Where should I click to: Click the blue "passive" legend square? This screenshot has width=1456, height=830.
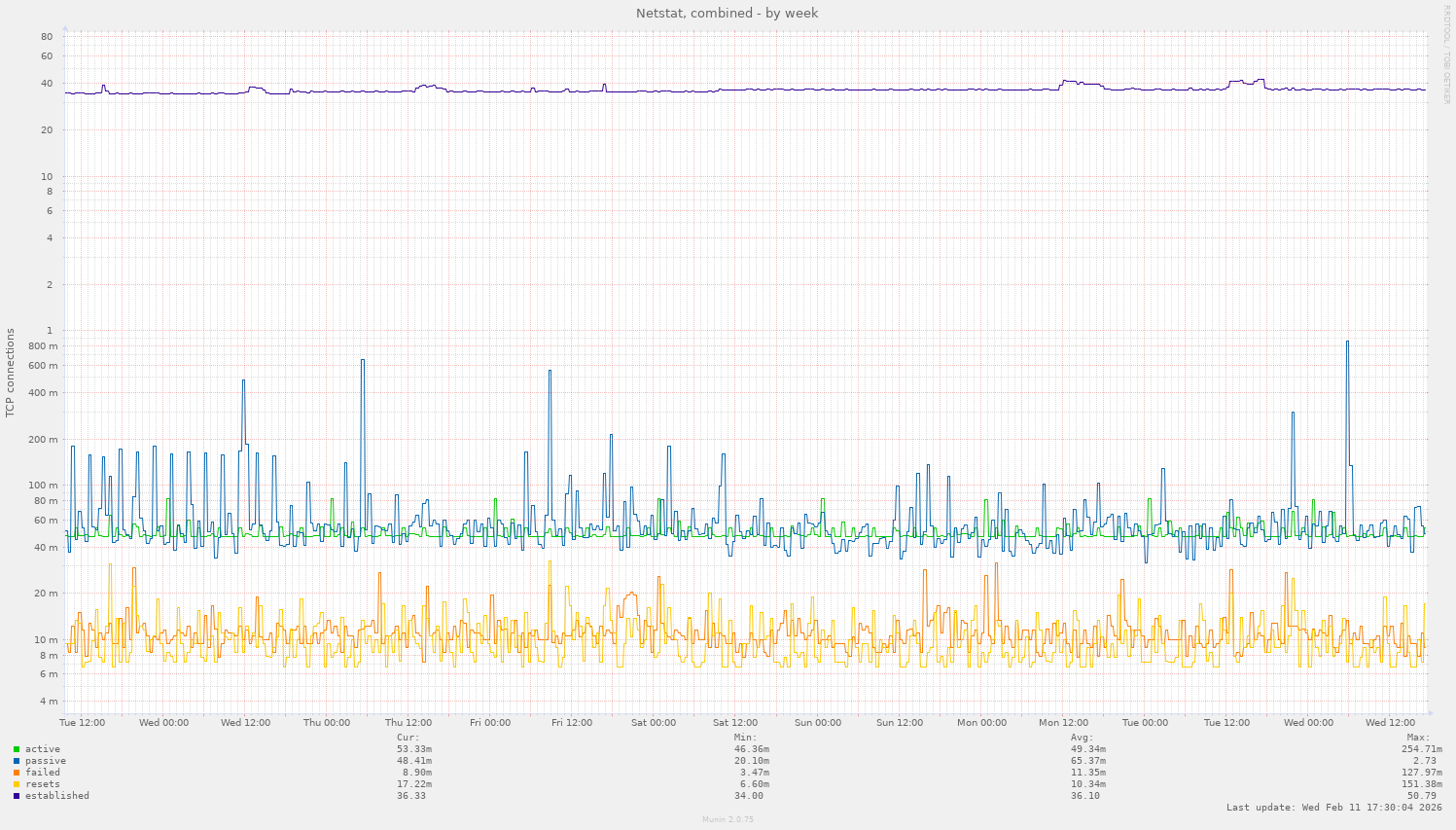click(x=17, y=760)
